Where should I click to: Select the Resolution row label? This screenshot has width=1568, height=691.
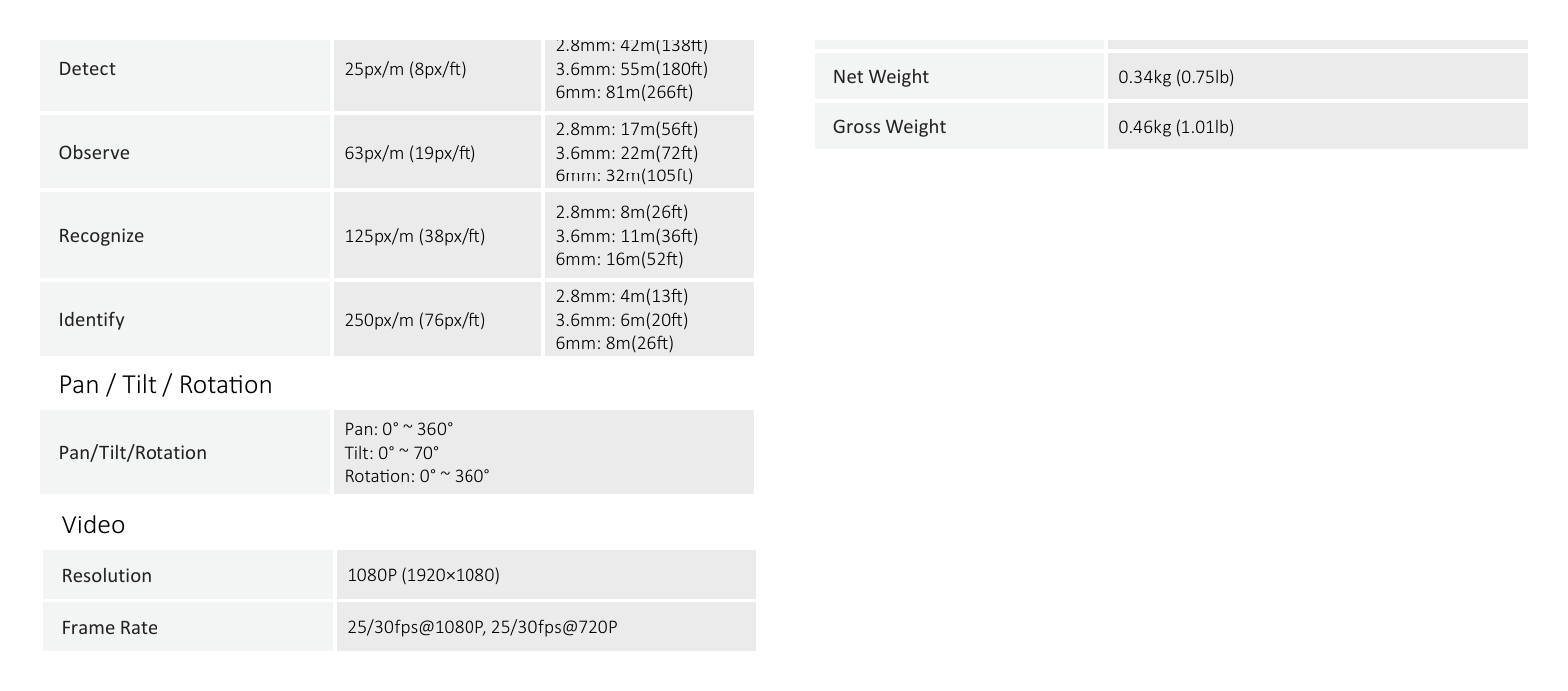(107, 576)
